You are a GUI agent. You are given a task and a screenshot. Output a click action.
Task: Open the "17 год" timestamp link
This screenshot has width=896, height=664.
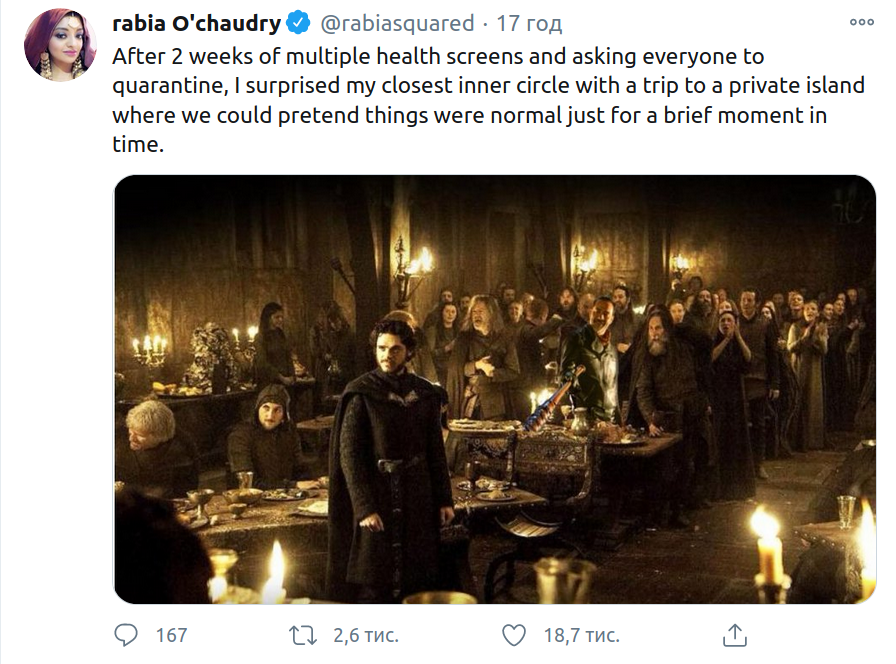click(x=530, y=23)
